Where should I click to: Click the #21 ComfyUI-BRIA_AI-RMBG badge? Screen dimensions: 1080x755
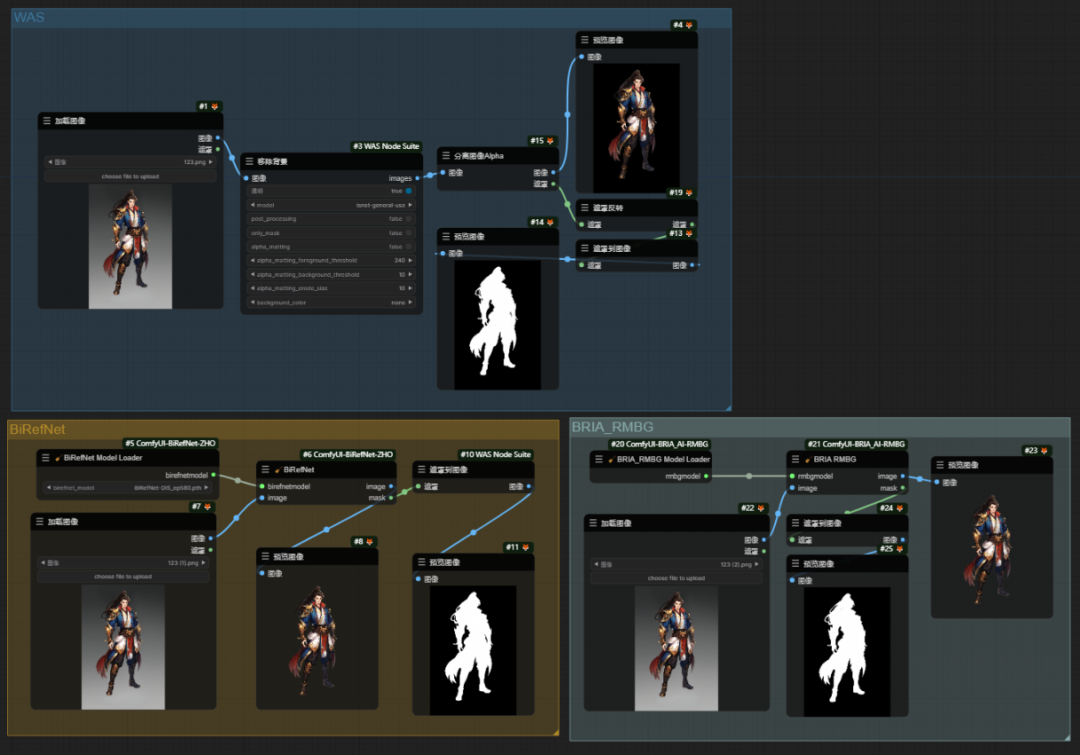[856, 444]
